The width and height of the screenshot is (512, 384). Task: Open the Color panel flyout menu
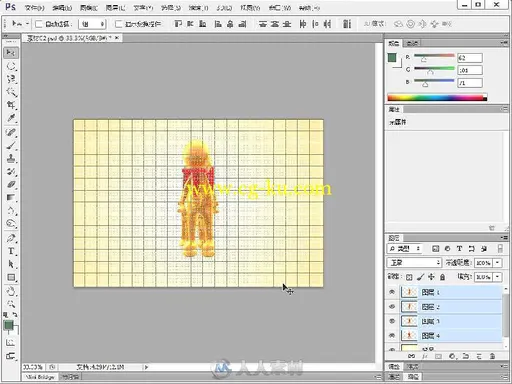click(504, 43)
